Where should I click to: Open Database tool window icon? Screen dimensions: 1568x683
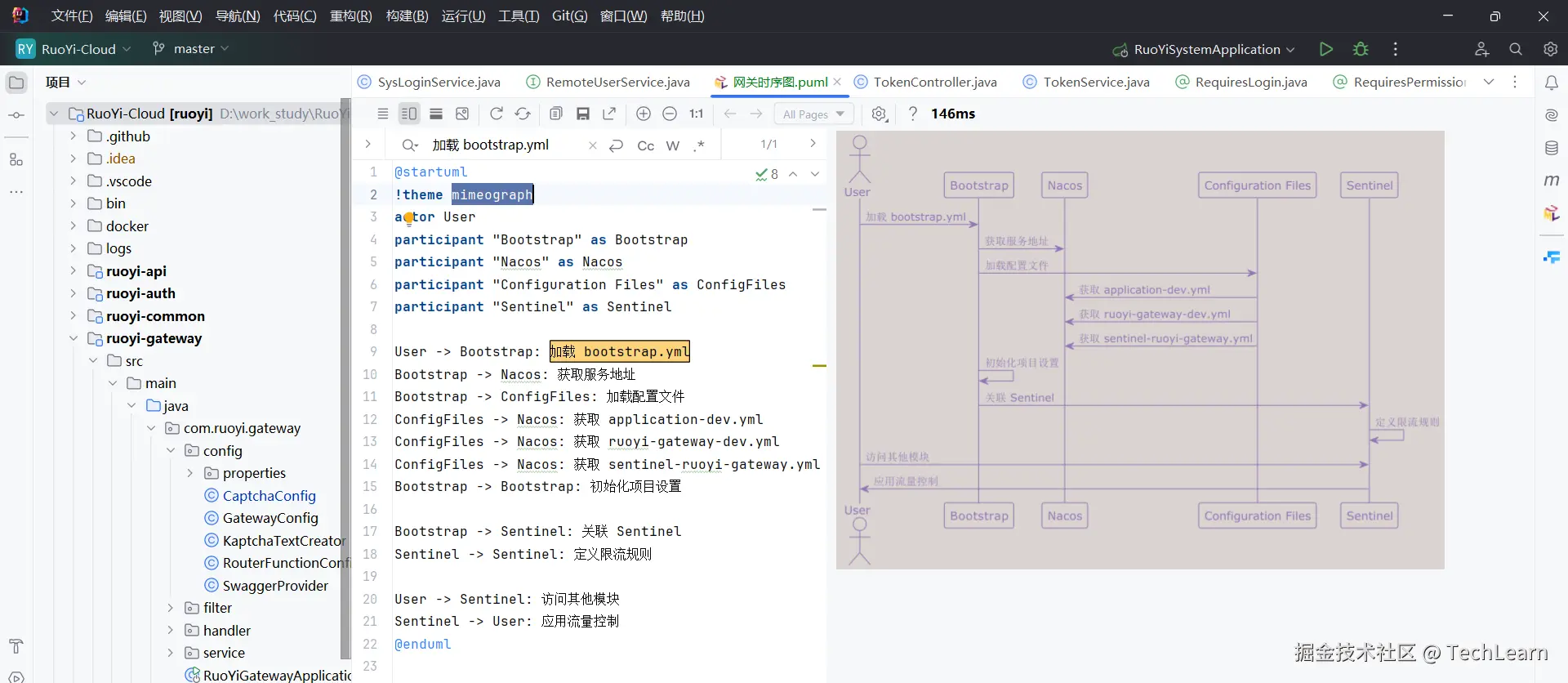coord(1552,148)
